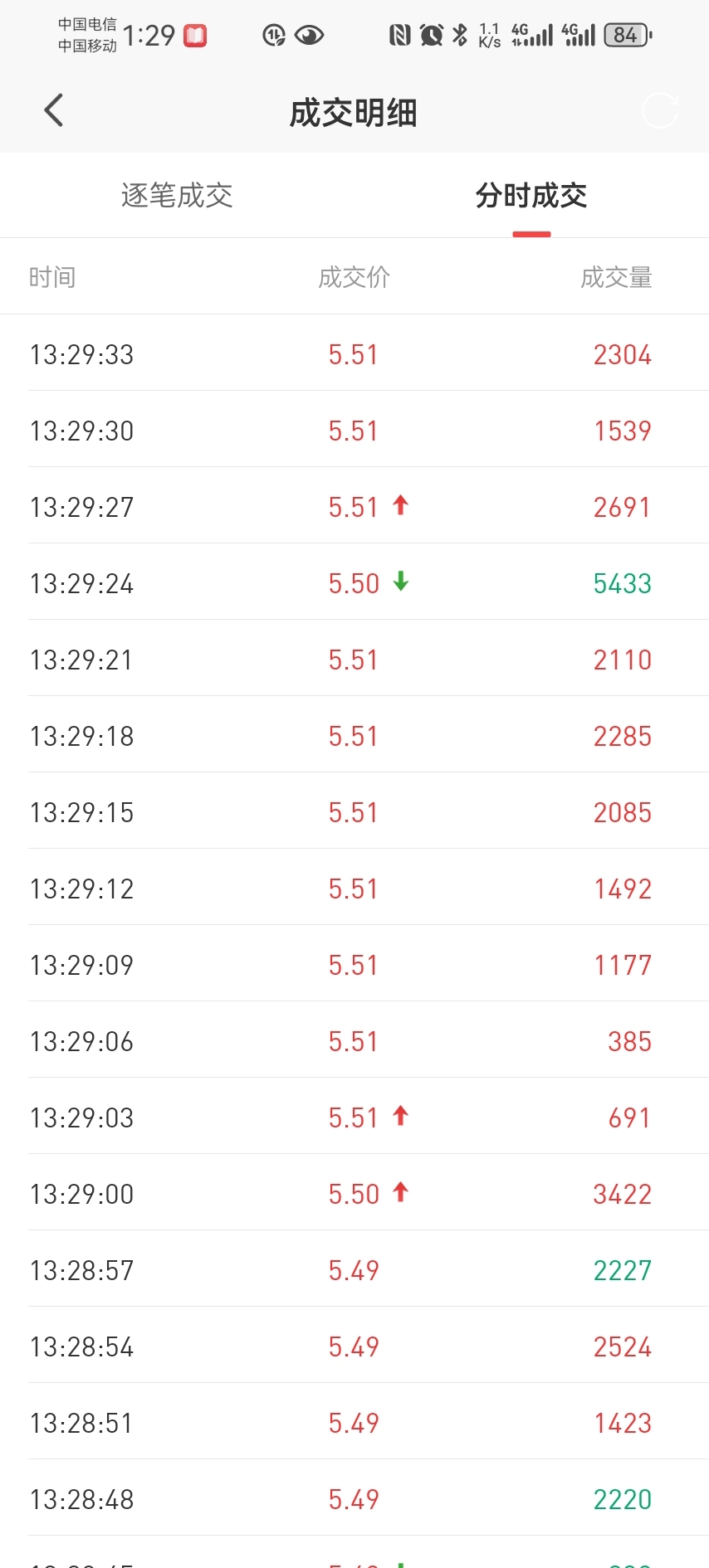Tap the red up arrow at 13:29:00

click(x=400, y=1192)
